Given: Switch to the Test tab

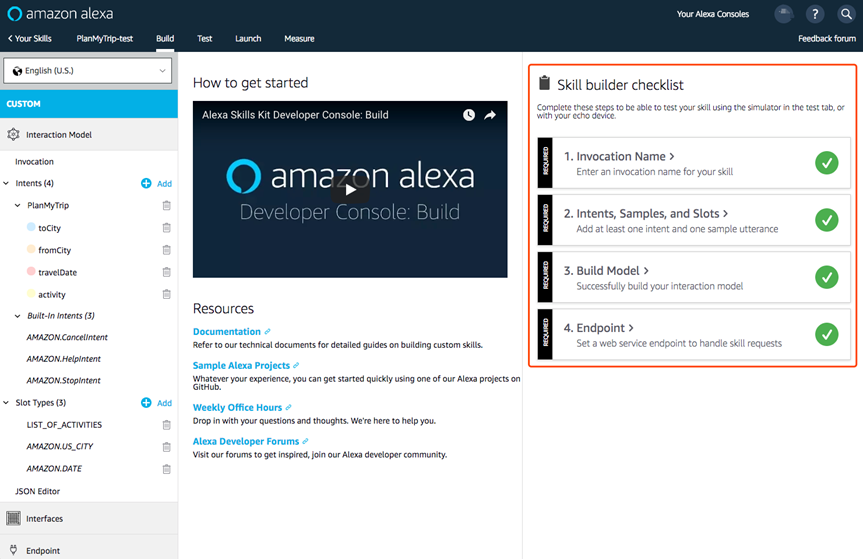Looking at the screenshot, I should click(205, 39).
